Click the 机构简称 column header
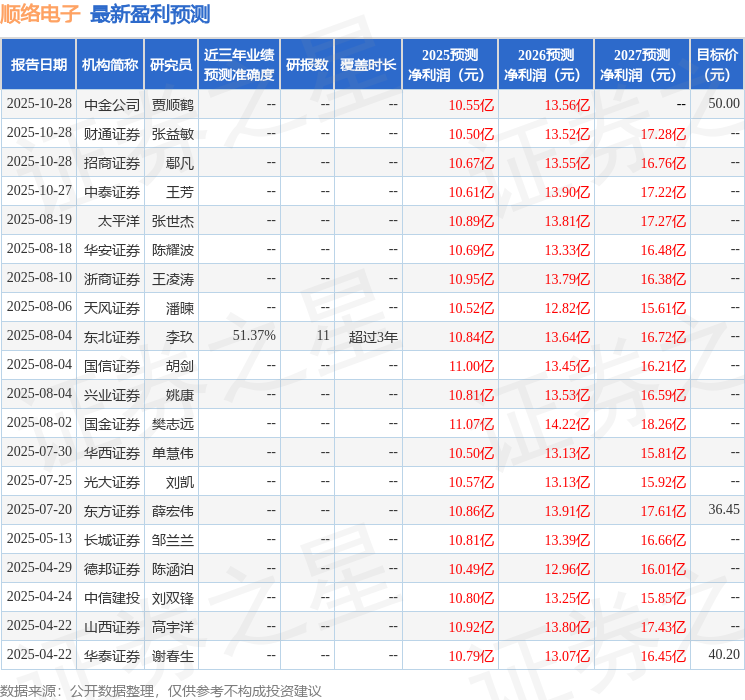Screen dimensions: 745x700 click(110, 65)
